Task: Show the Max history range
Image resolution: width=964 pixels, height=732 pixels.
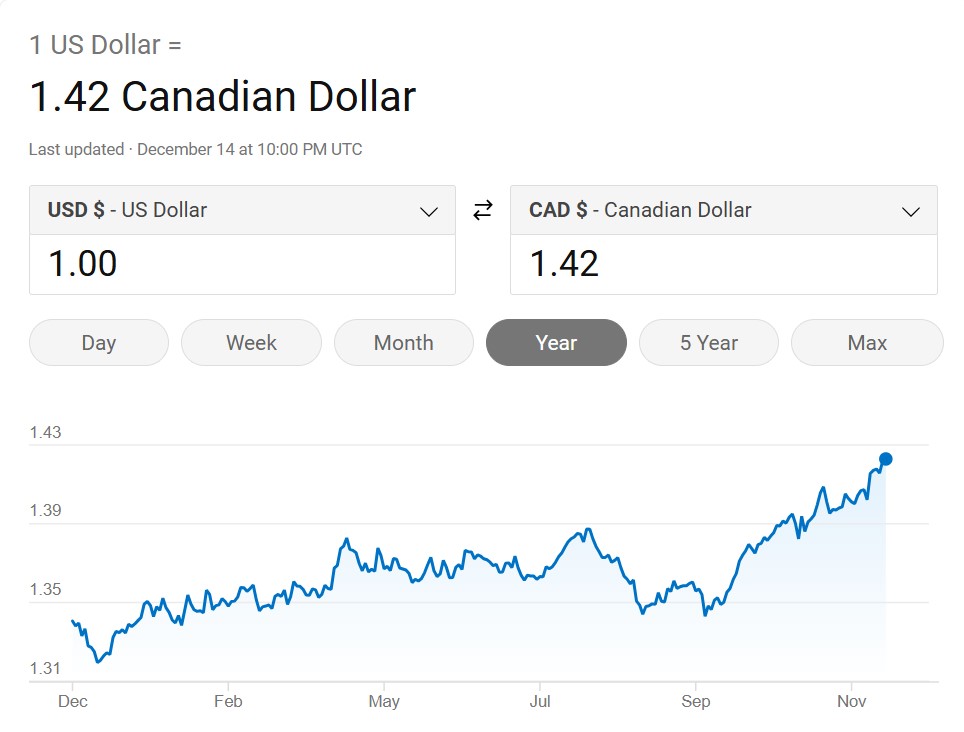Action: click(866, 343)
